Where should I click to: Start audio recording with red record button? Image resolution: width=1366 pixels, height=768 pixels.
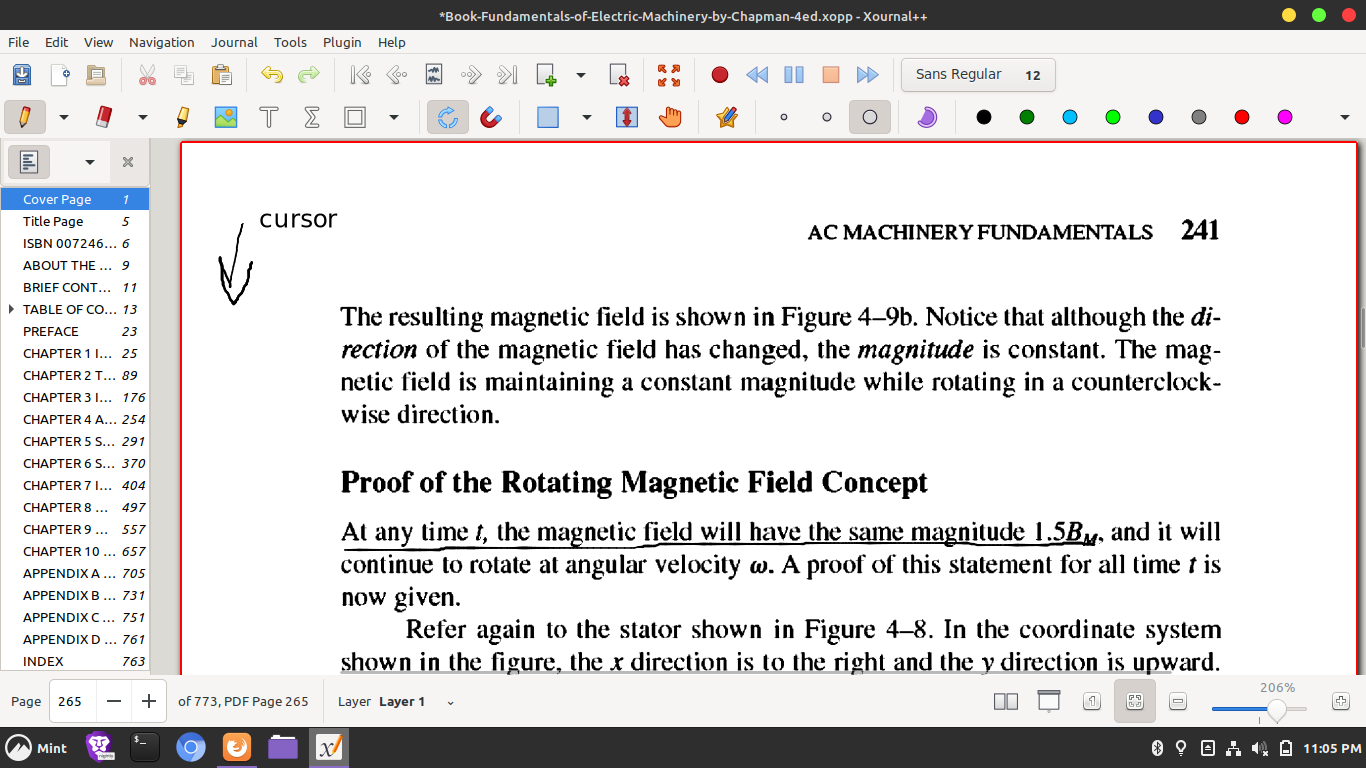click(x=719, y=75)
